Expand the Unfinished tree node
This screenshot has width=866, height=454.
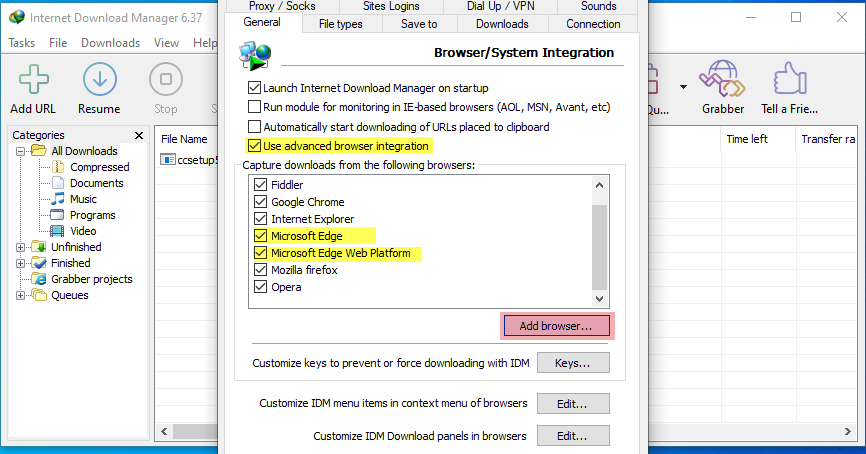pos(20,247)
